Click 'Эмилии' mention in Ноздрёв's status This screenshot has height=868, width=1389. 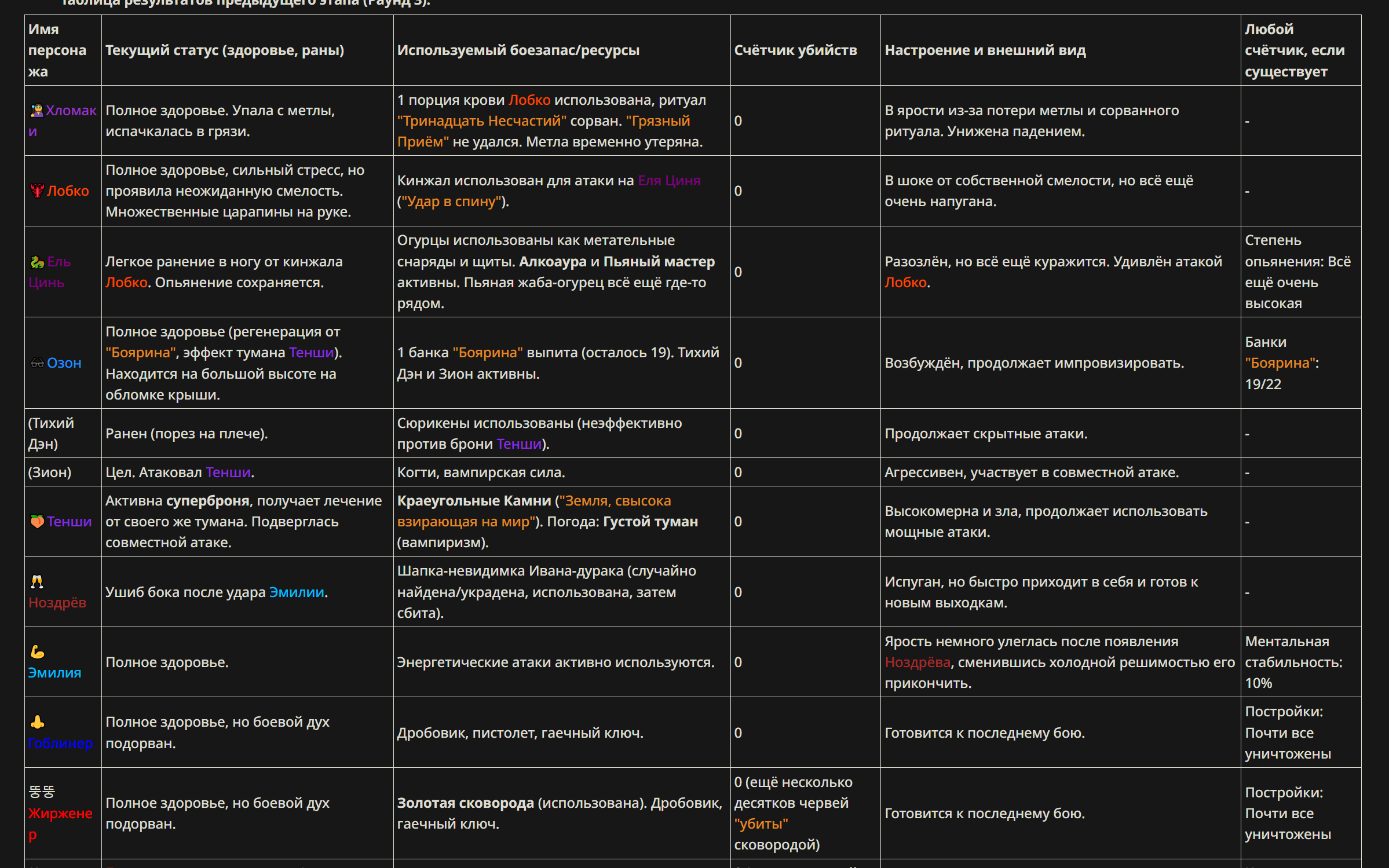click(x=297, y=592)
